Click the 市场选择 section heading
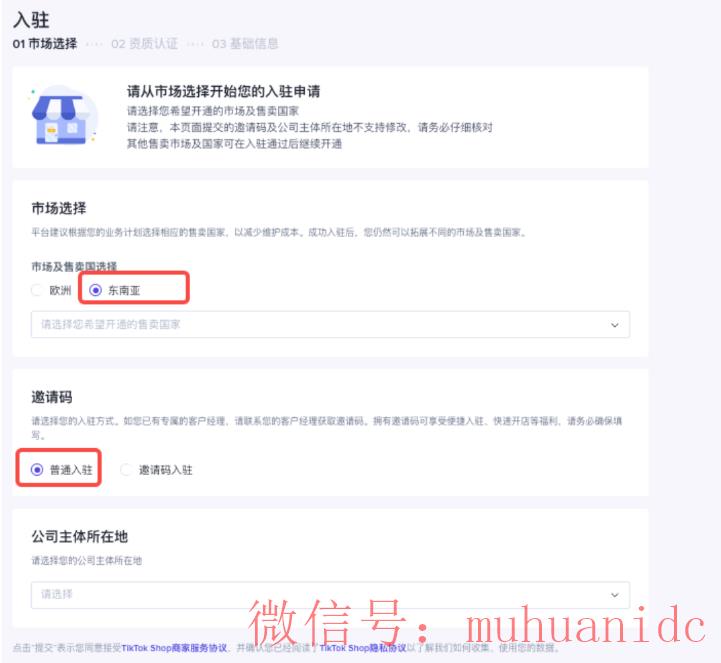This screenshot has width=721, height=663. [x=59, y=208]
